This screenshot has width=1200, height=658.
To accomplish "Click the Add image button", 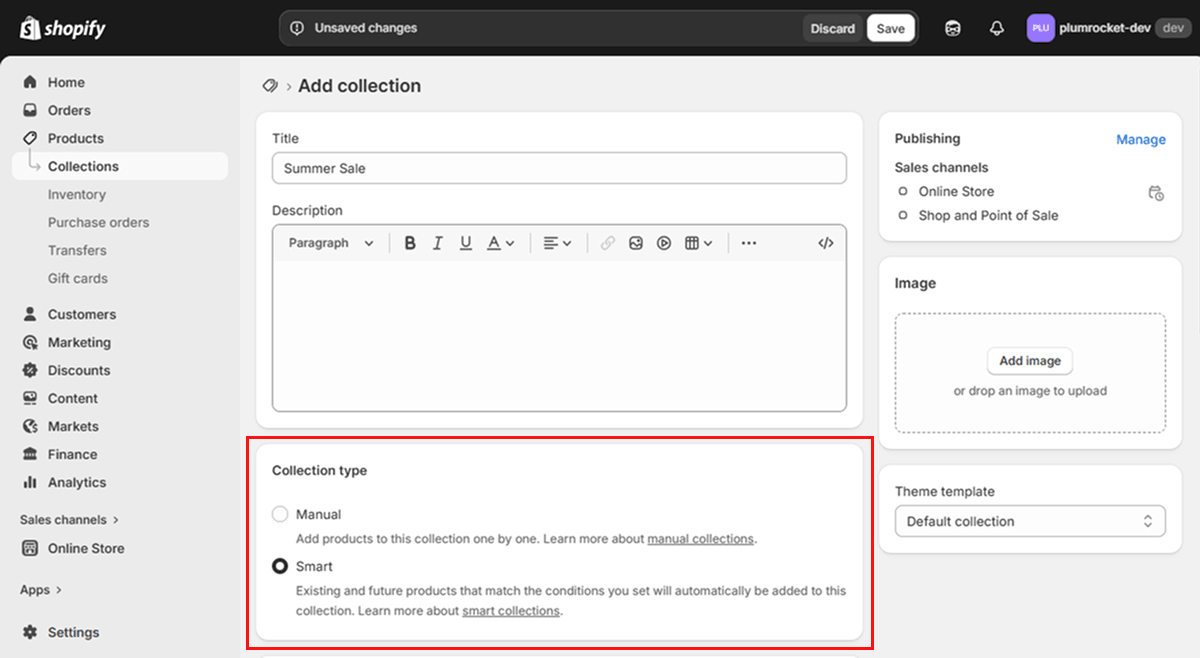I will tap(1030, 361).
